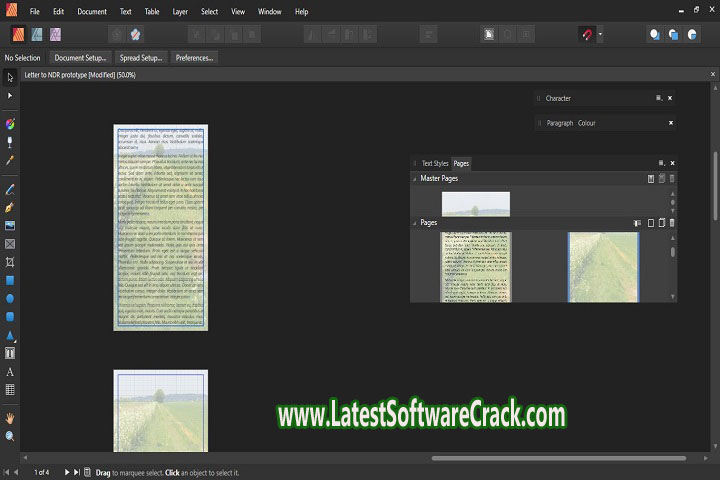Select the Node tool
Viewport: 720px width, 480px height.
[x=10, y=96]
